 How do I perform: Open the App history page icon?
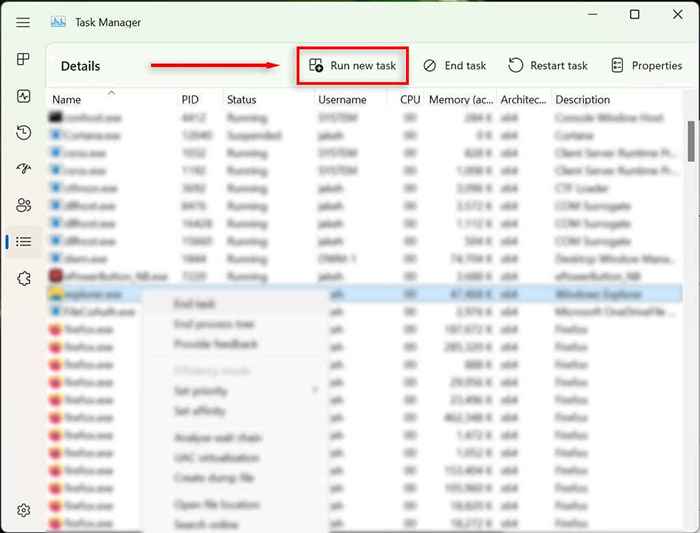pos(23,133)
